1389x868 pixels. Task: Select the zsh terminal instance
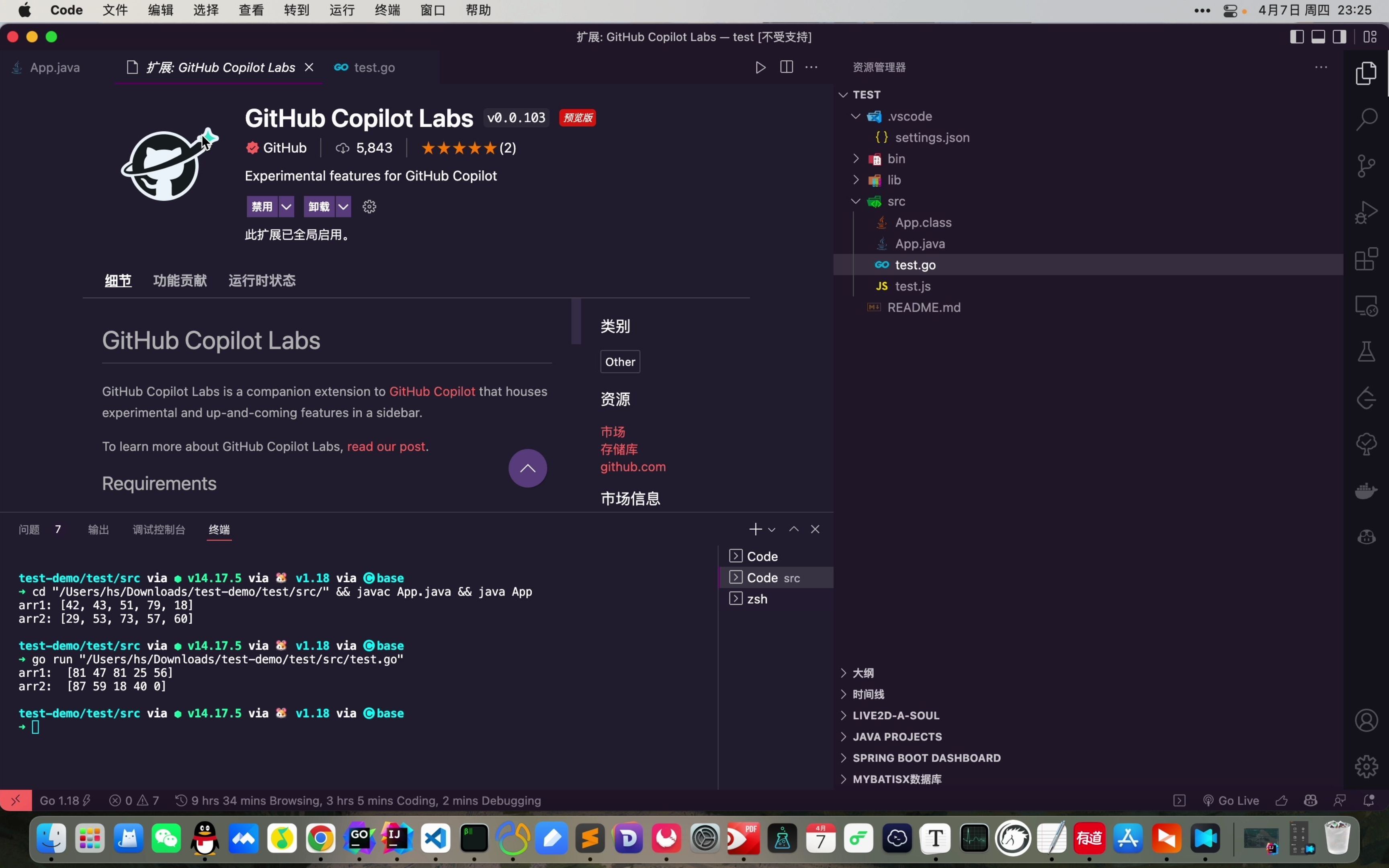[x=776, y=599]
